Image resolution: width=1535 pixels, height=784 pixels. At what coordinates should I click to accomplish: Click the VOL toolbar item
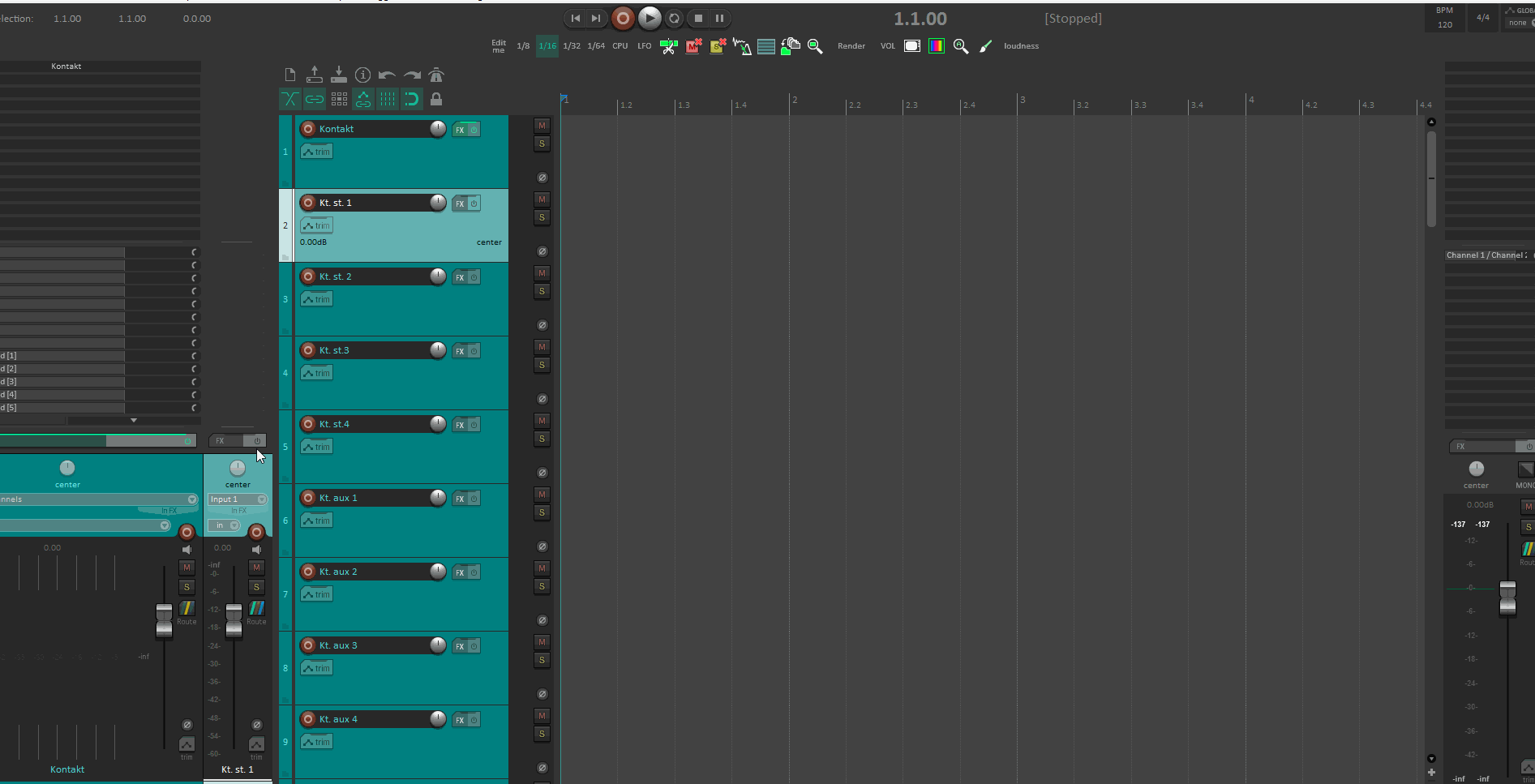888,46
